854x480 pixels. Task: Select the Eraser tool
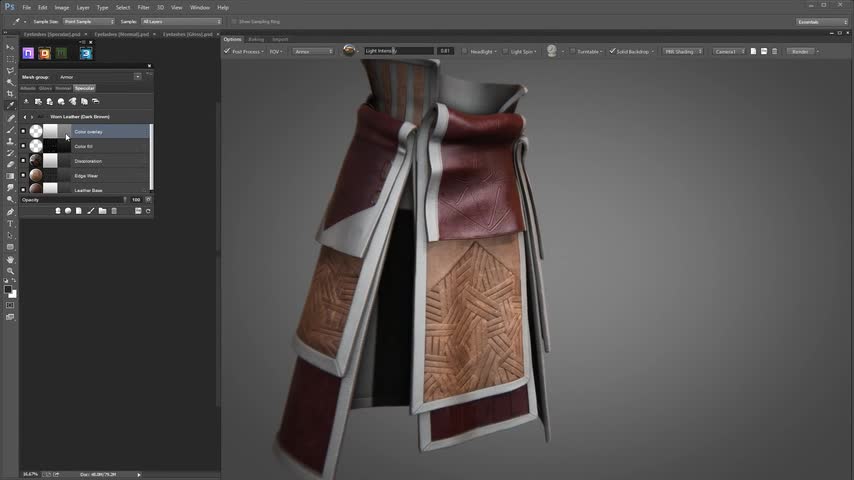pos(10,165)
